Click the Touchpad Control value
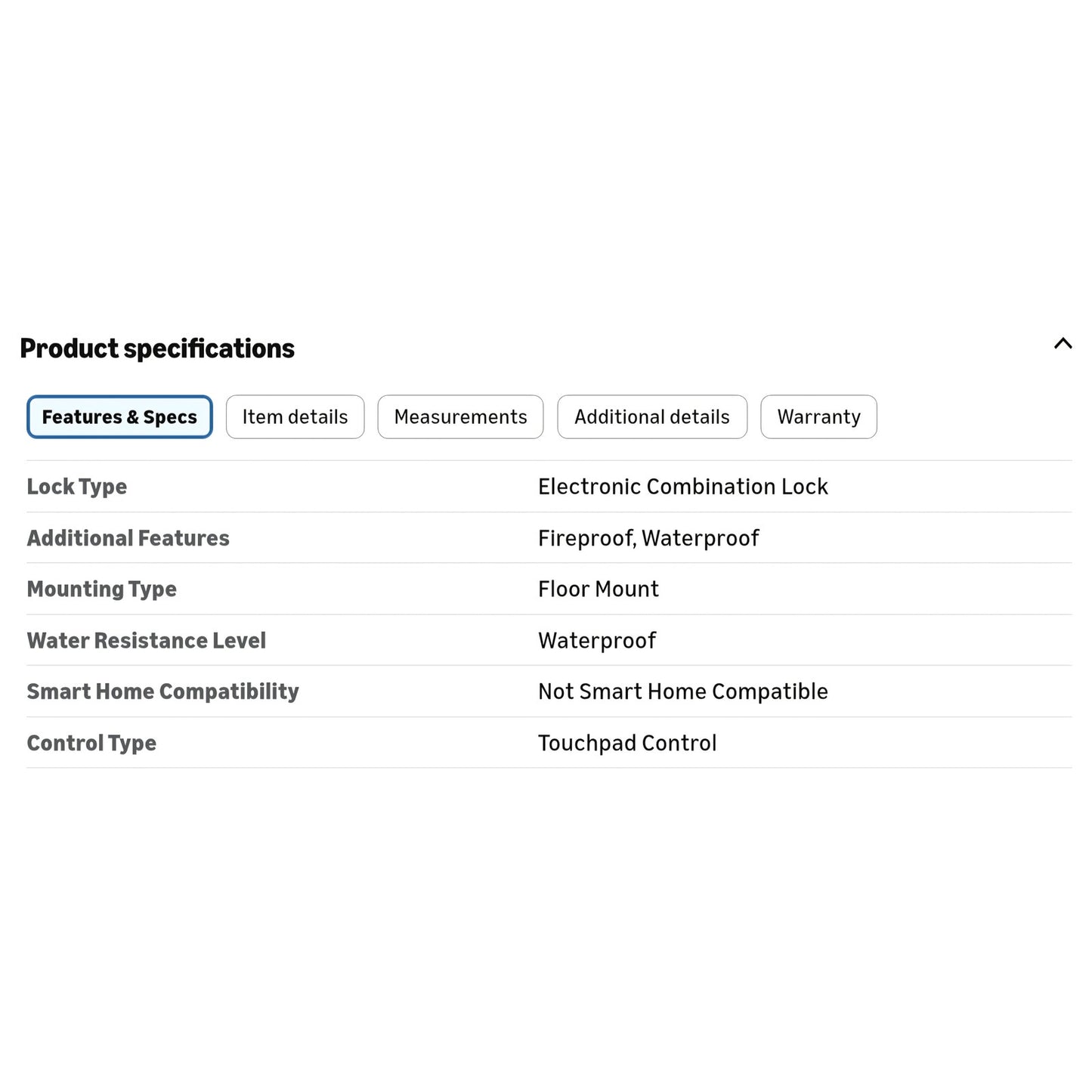This screenshot has width=1092, height=1092. coord(627,744)
